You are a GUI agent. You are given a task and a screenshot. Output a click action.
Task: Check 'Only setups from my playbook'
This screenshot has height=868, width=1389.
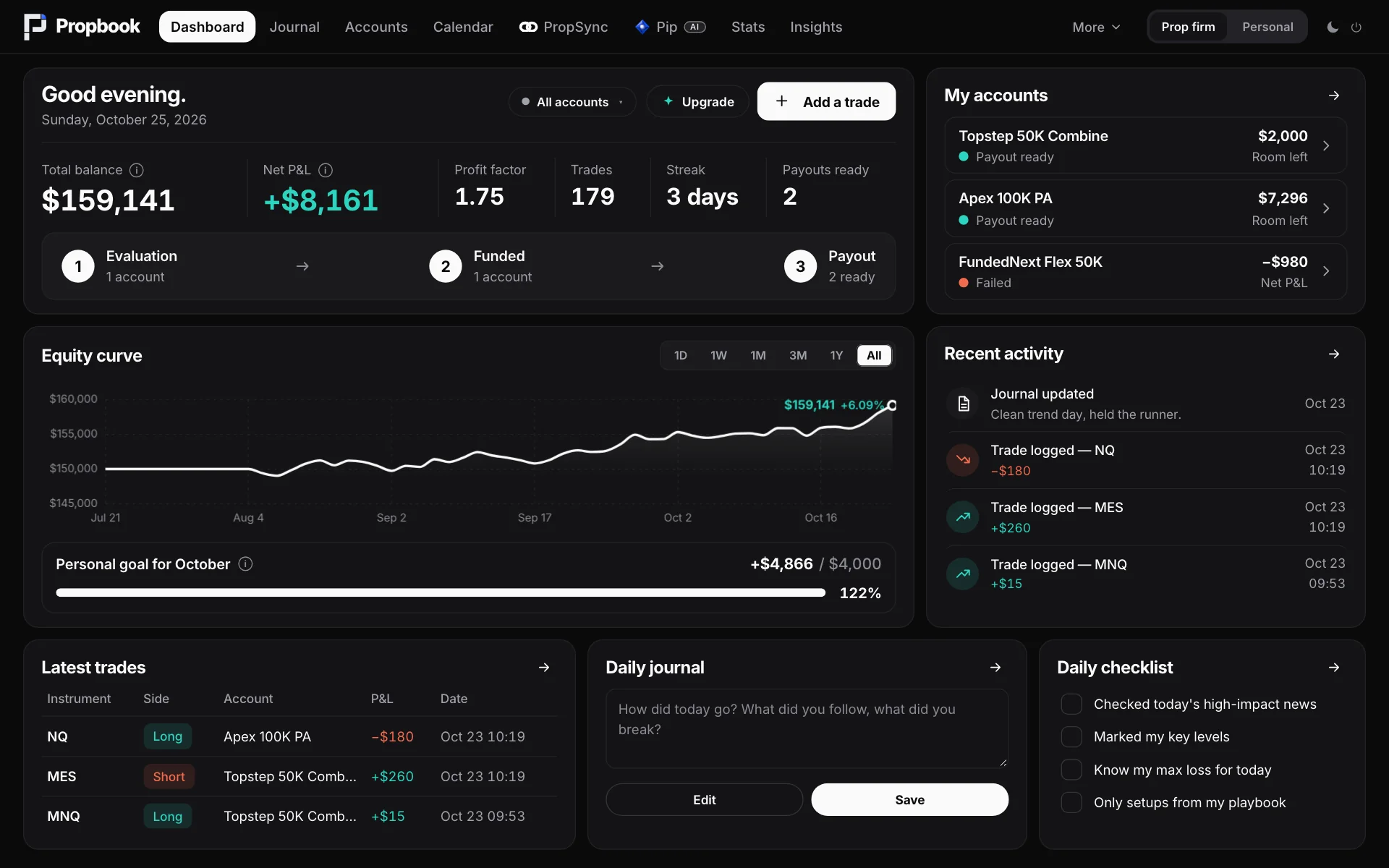coord(1071,802)
